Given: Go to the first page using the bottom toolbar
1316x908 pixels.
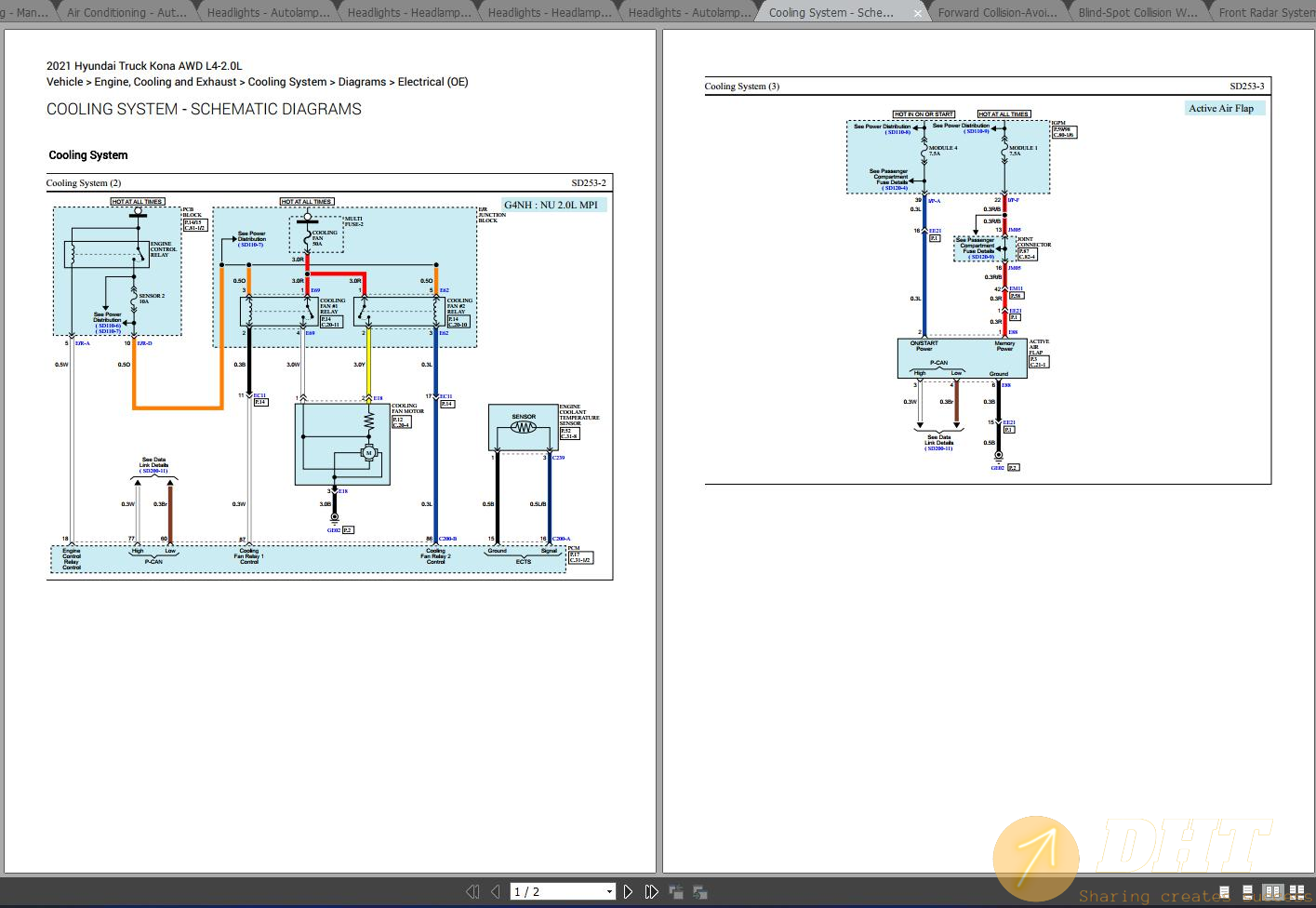Looking at the screenshot, I should click(x=472, y=891).
